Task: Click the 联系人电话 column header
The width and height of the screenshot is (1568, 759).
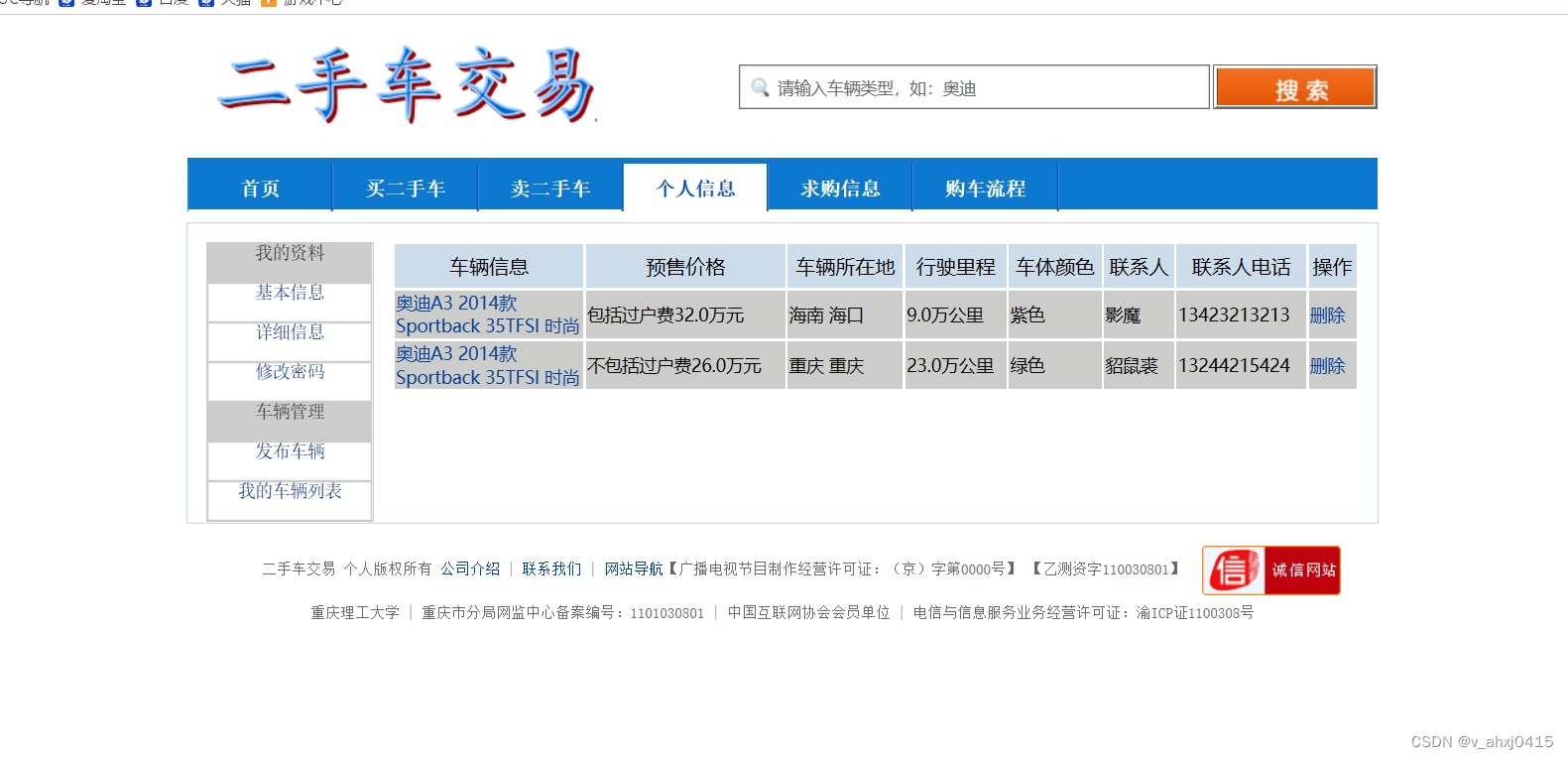Action: click(x=1241, y=266)
